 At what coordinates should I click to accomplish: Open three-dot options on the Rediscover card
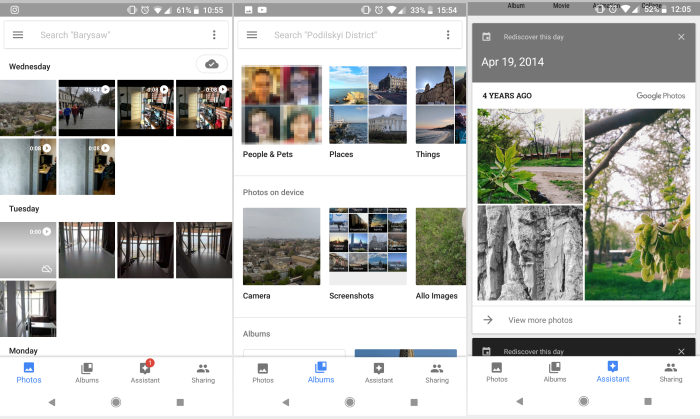[680, 320]
